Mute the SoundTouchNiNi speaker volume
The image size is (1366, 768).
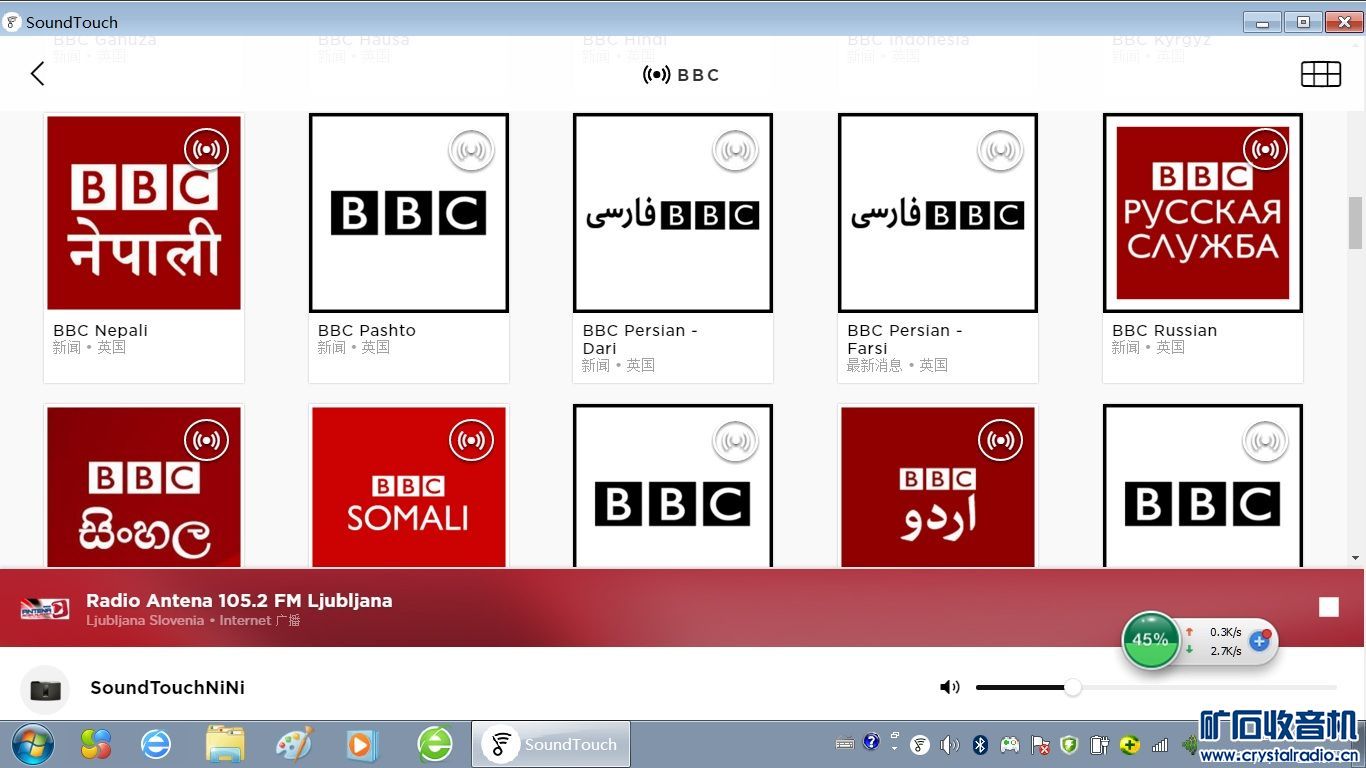click(949, 687)
